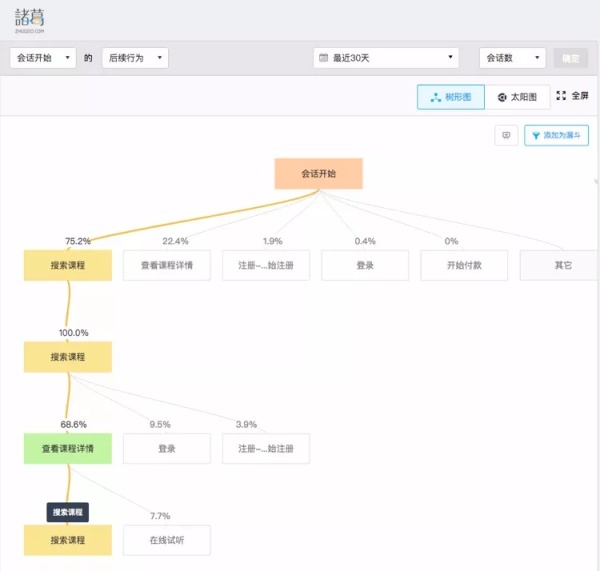Screen dimensions: 600x571
Task: Click the fullscreen 全屏 icon
Action: point(561,96)
